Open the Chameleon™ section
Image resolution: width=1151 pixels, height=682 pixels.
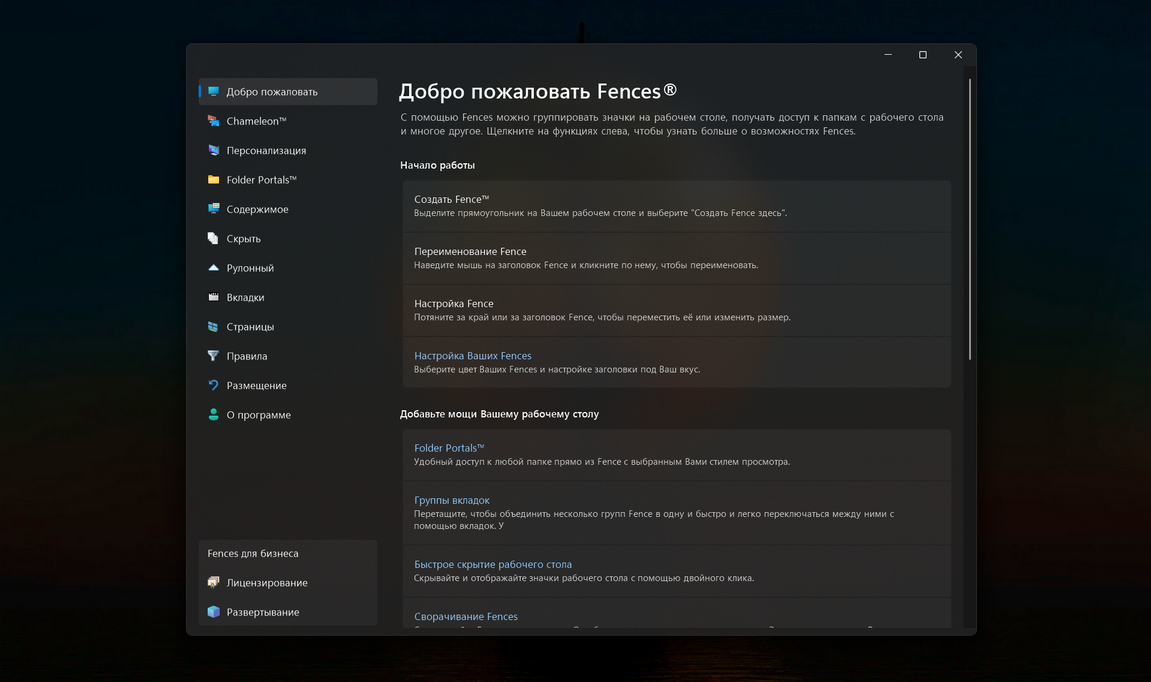(288, 121)
